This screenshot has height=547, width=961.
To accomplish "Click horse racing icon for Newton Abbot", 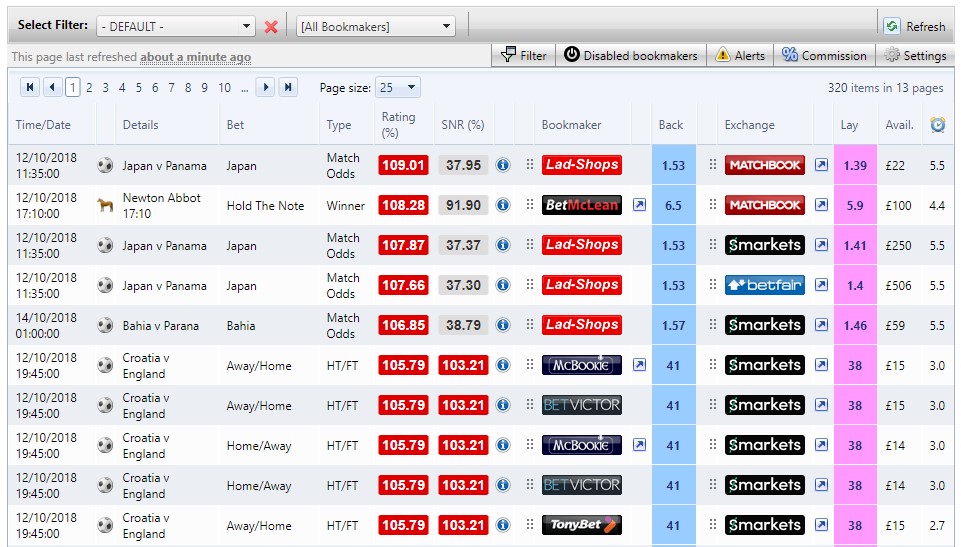I will click(105, 205).
